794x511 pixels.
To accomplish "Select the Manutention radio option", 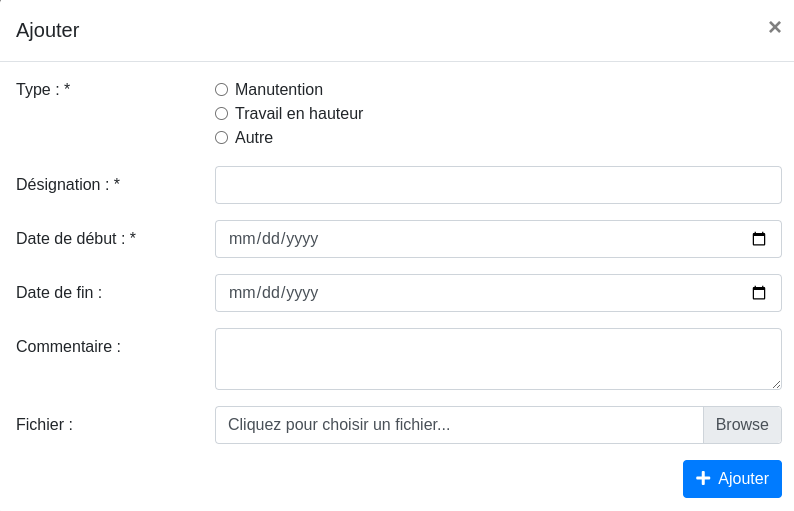I will click(x=222, y=90).
